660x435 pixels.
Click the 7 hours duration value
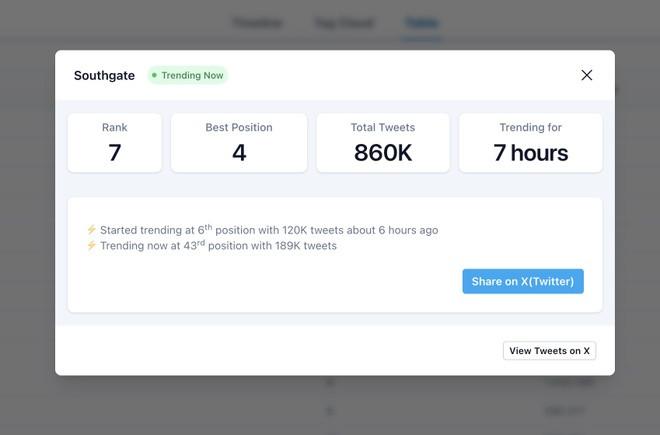(x=530, y=152)
